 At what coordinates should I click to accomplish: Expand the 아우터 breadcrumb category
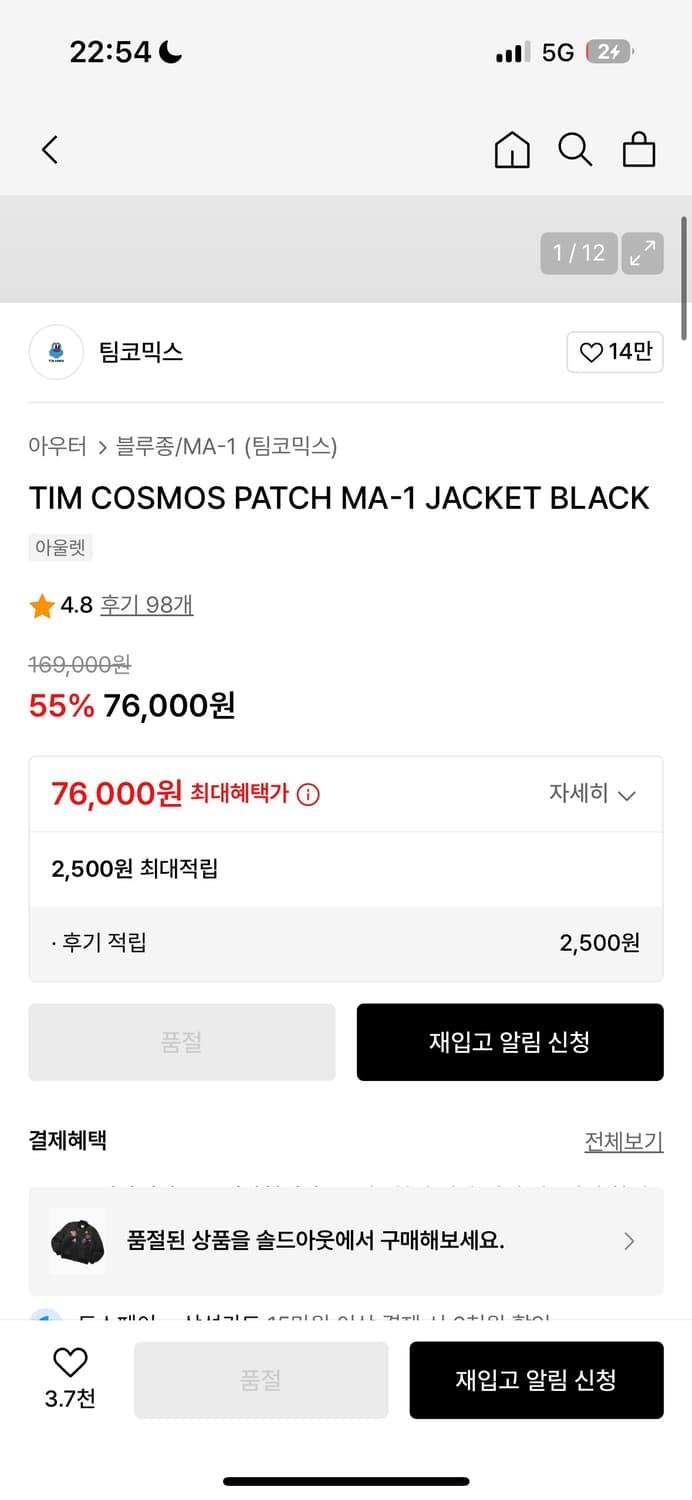coord(57,446)
